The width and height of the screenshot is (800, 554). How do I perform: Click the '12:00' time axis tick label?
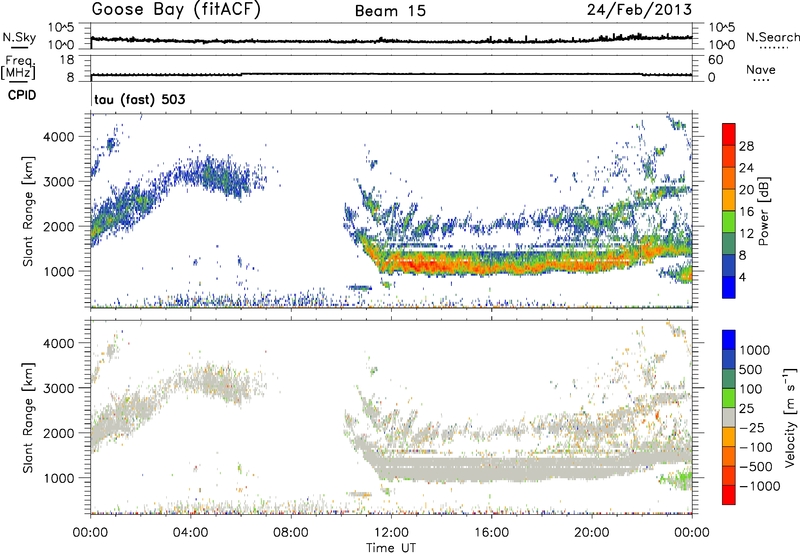[x=391, y=533]
